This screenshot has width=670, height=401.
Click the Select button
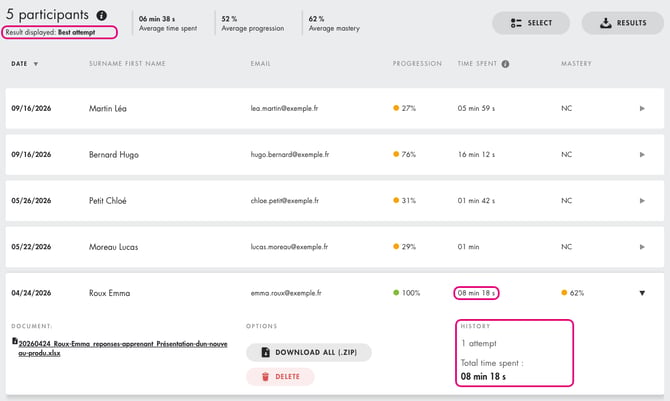click(531, 23)
